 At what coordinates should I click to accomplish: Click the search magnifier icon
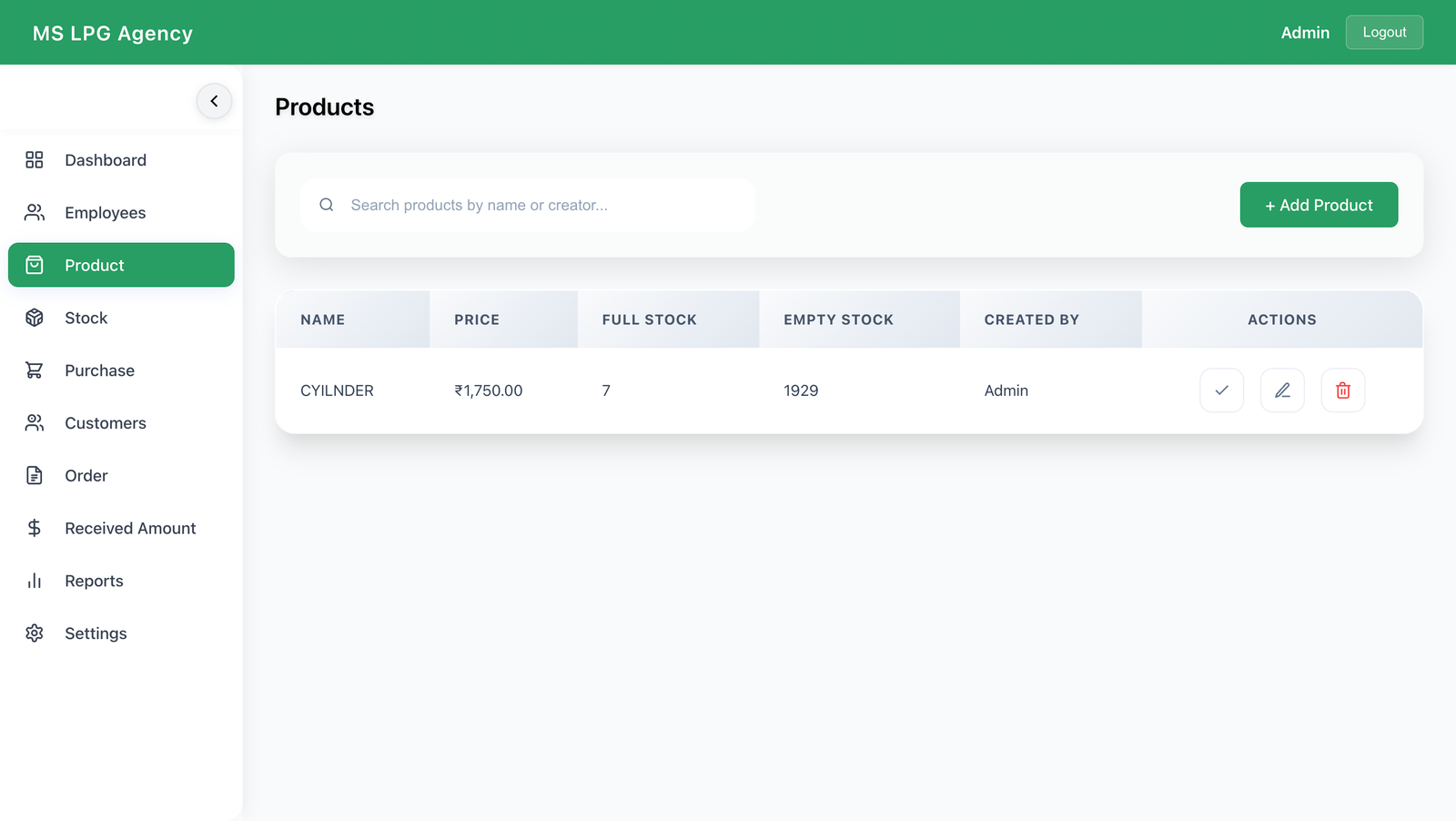pyautogui.click(x=327, y=205)
